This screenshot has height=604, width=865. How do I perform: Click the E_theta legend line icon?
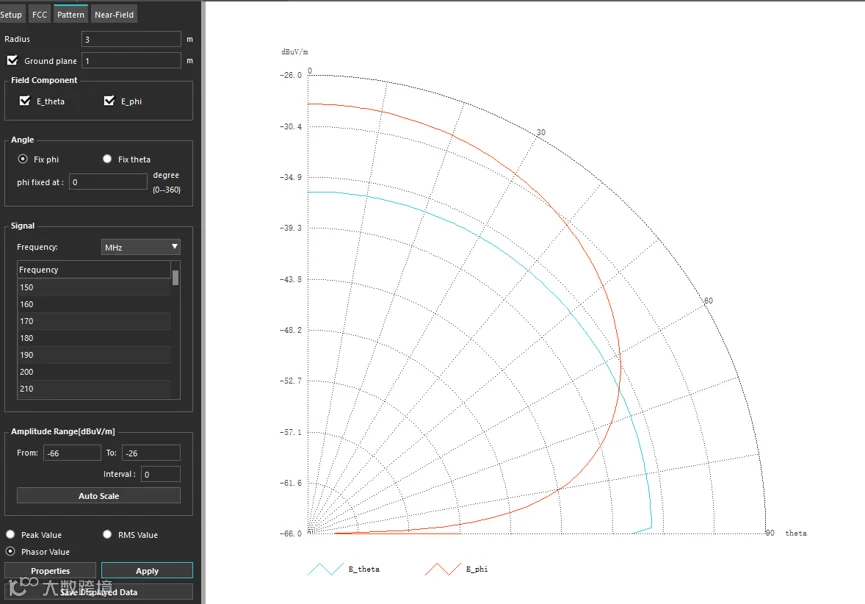[x=325, y=569]
